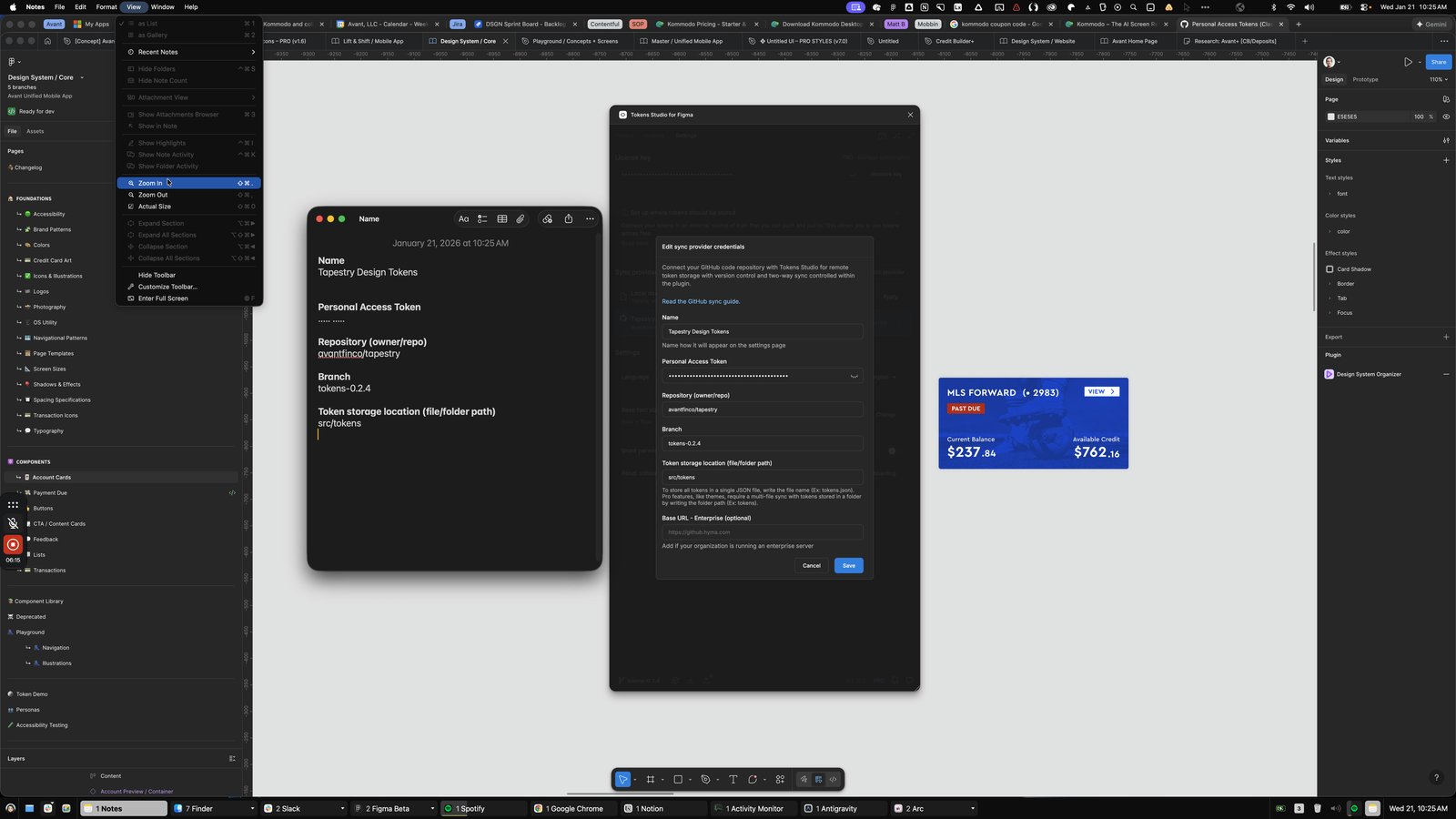Open Recent Notes submenu
This screenshot has height=819, width=1456.
tap(189, 52)
